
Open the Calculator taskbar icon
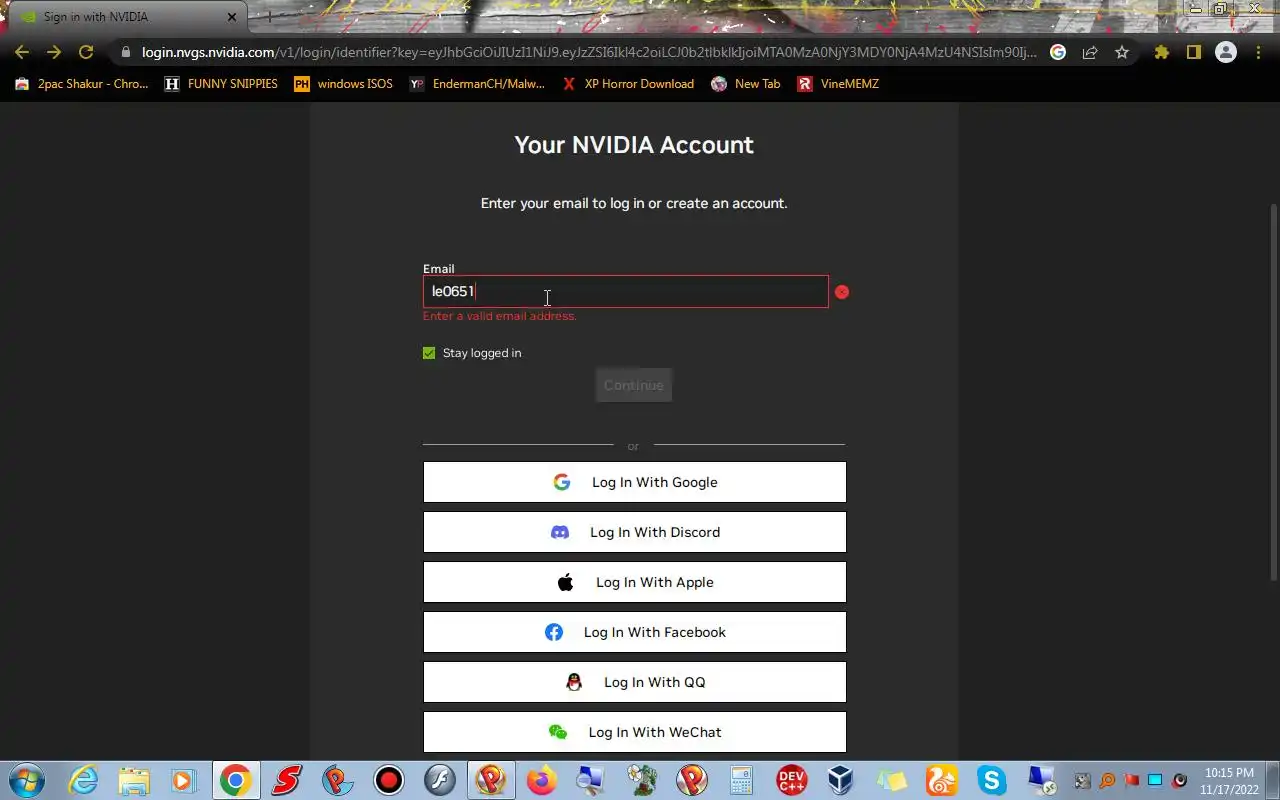[741, 780]
